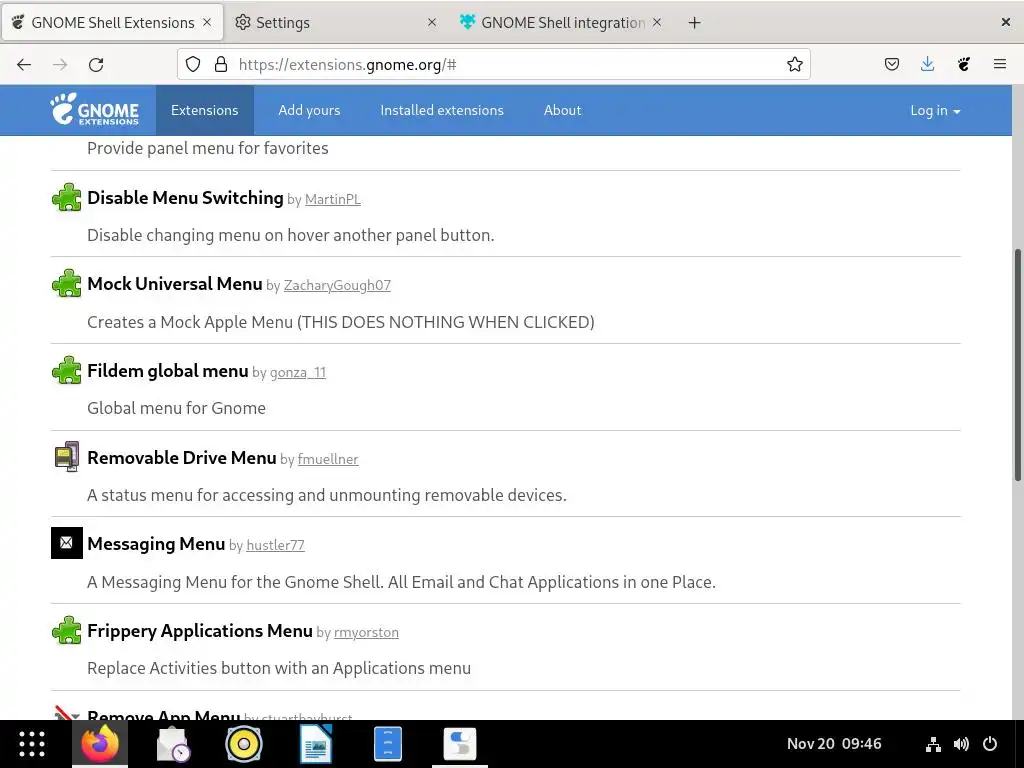Screen dimensions: 1024x768
Task: Open the Nov 20 09:46 clock
Action: click(x=833, y=744)
